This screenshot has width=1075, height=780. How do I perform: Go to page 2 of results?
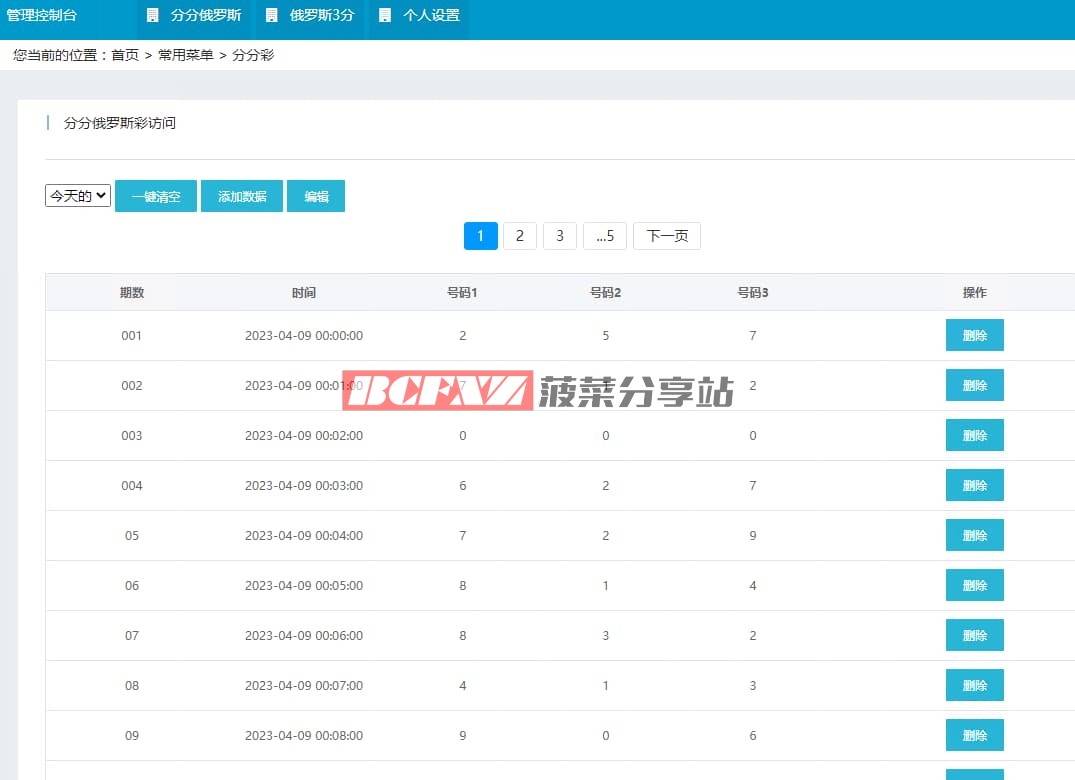tap(520, 236)
